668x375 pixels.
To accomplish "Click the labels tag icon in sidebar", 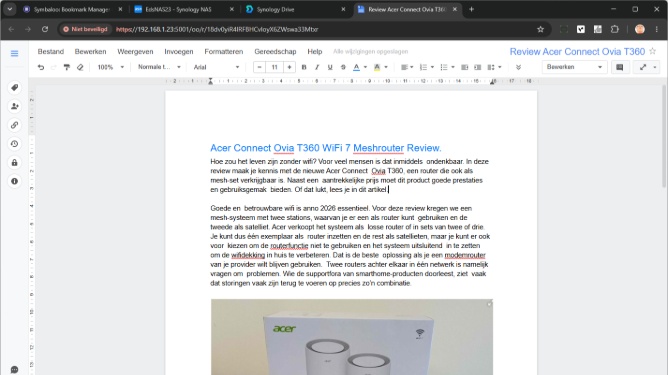I will coord(14,87).
